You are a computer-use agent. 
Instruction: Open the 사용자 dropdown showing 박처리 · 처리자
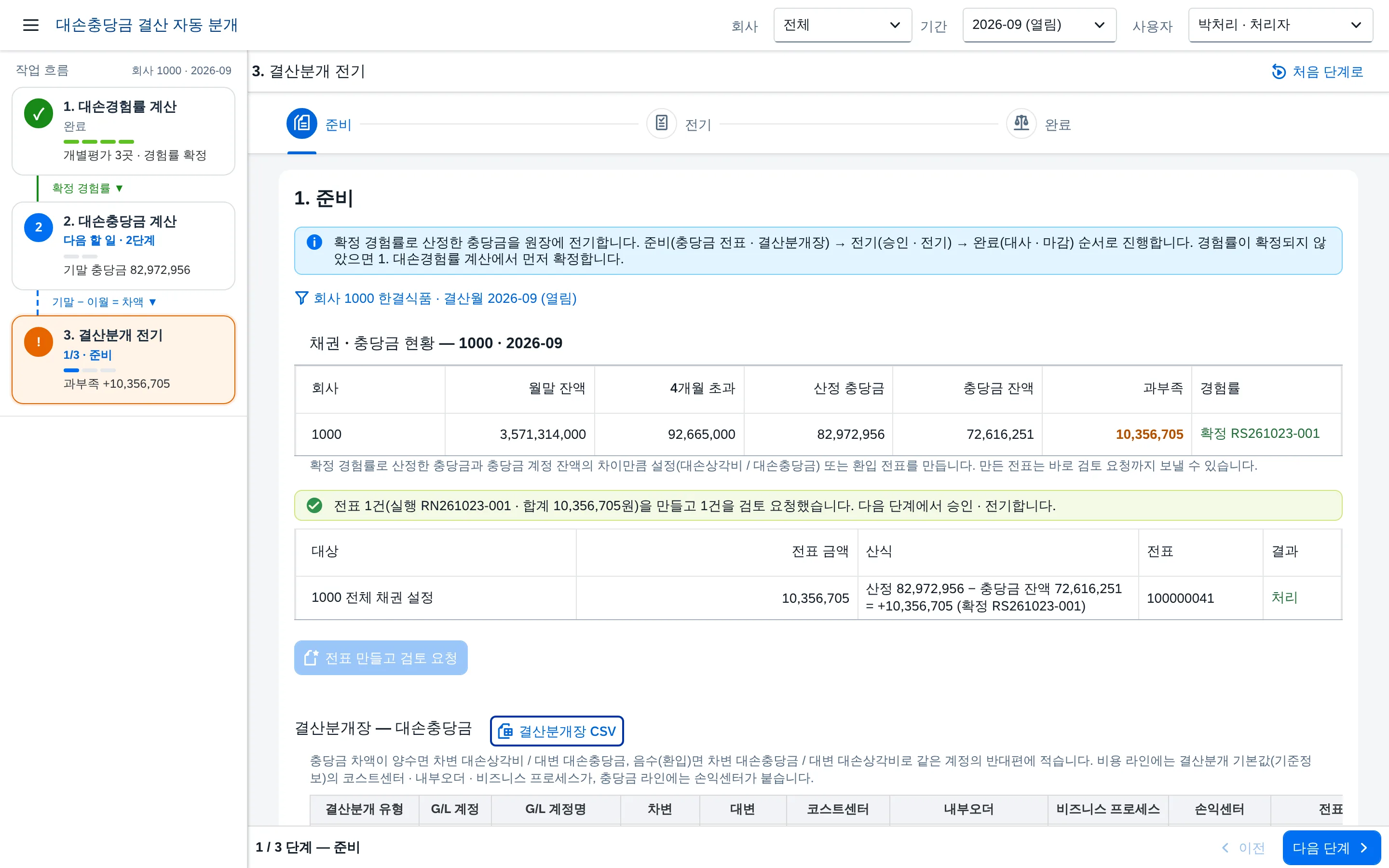tap(1280, 25)
